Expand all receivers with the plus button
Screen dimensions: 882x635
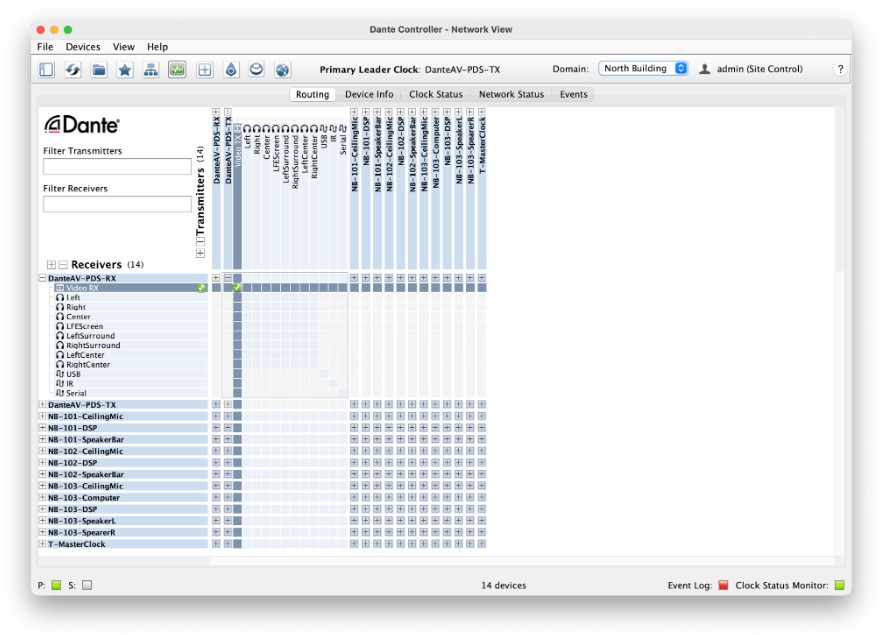point(51,264)
